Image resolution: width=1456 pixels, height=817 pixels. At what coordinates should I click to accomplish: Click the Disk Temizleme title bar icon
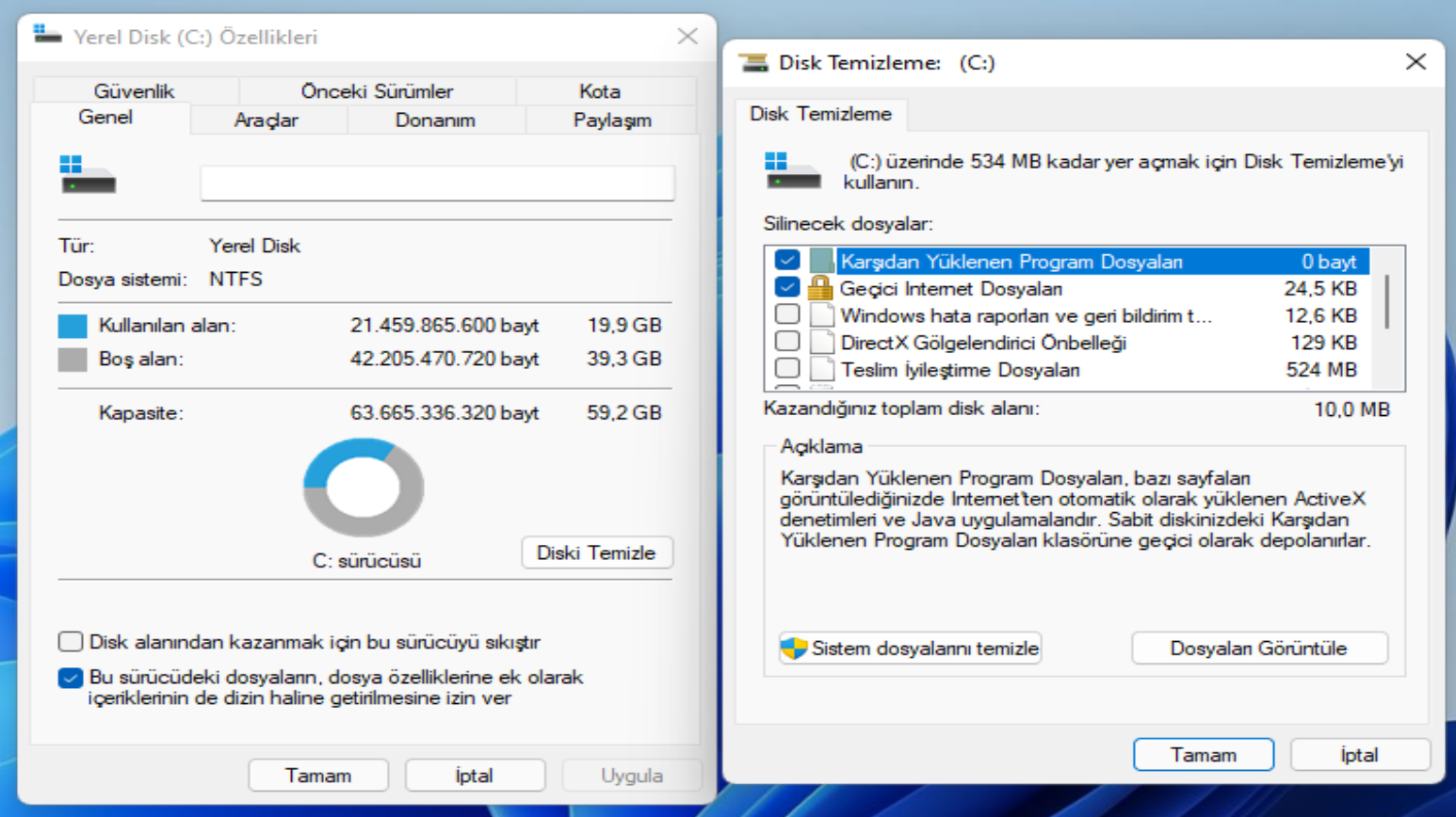(753, 62)
